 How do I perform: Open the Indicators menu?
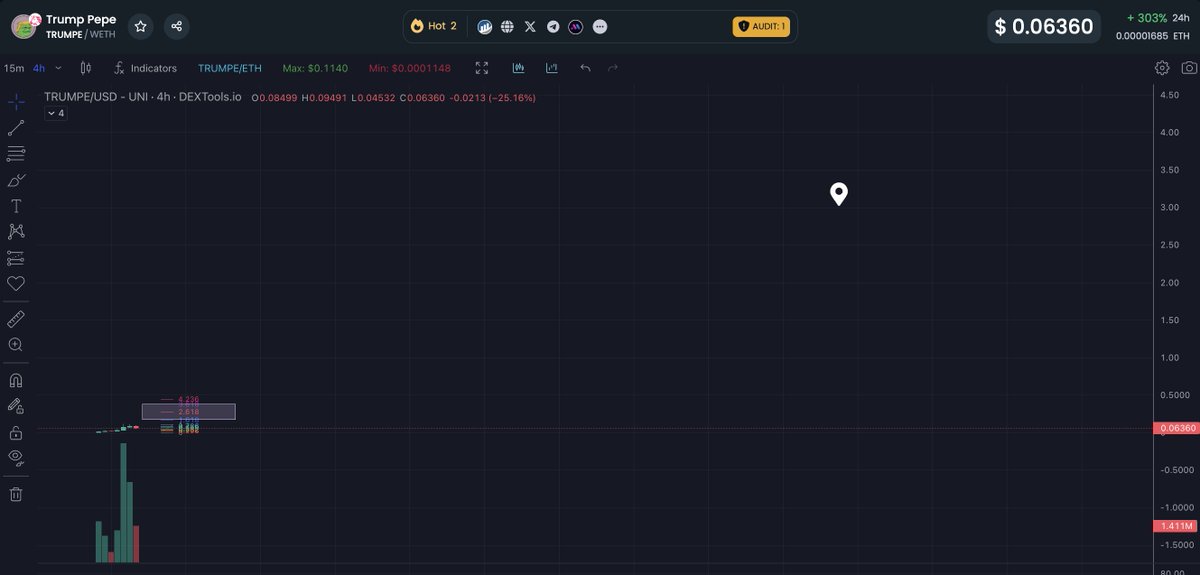point(146,68)
